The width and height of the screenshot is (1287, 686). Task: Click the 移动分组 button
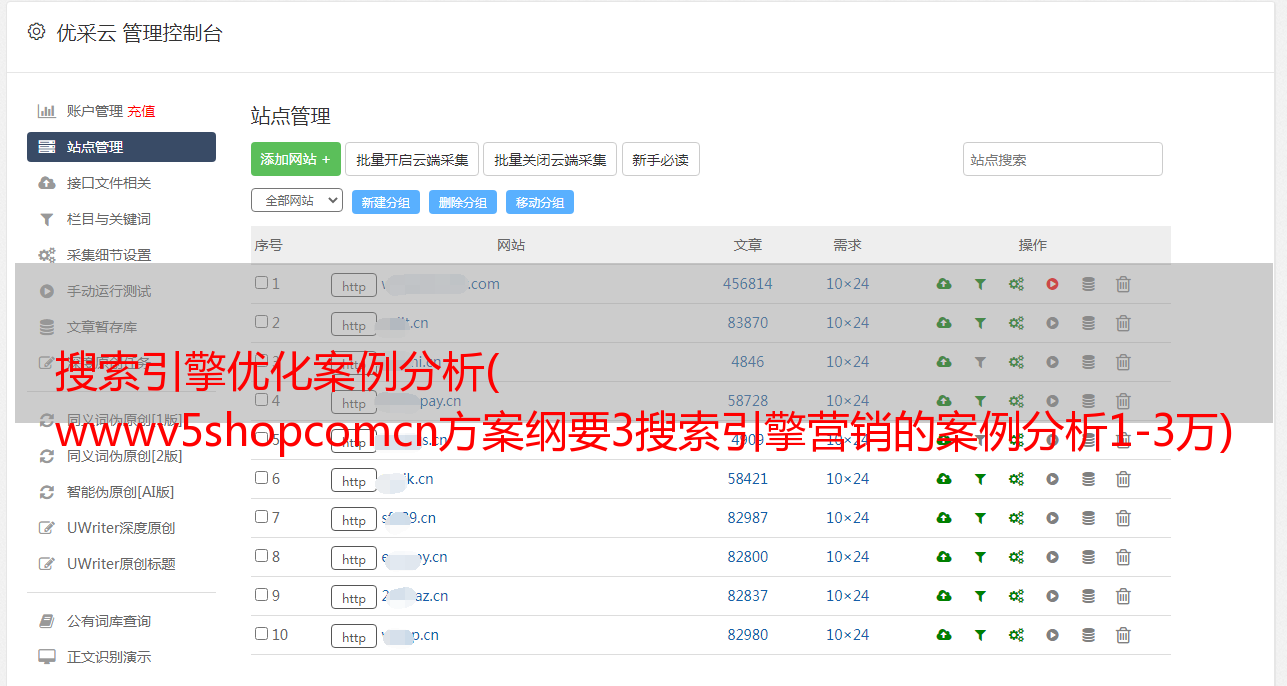pyautogui.click(x=540, y=202)
